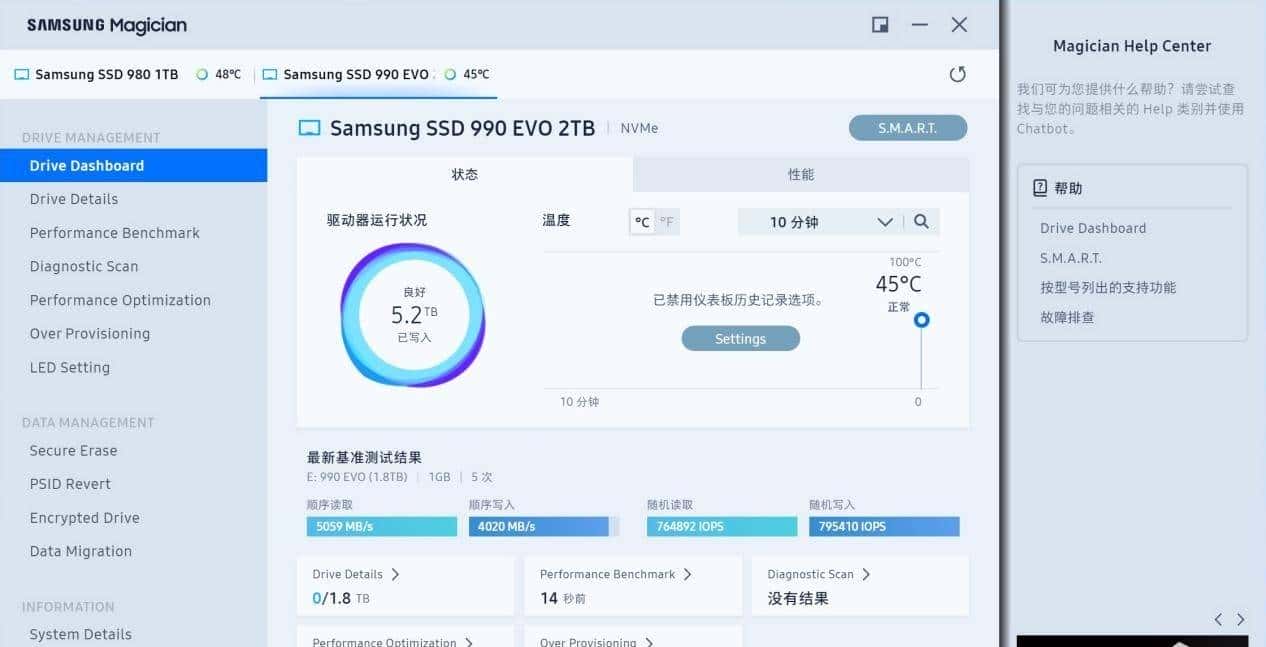
Task: Open the 10 分钟 time range dropdown
Action: (x=884, y=221)
